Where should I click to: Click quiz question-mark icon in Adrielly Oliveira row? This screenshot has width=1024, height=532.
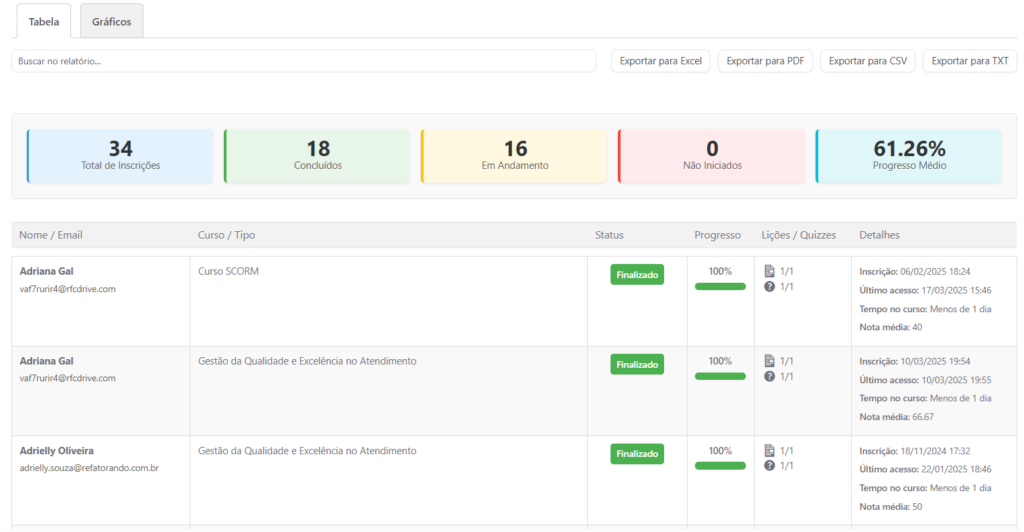point(769,466)
